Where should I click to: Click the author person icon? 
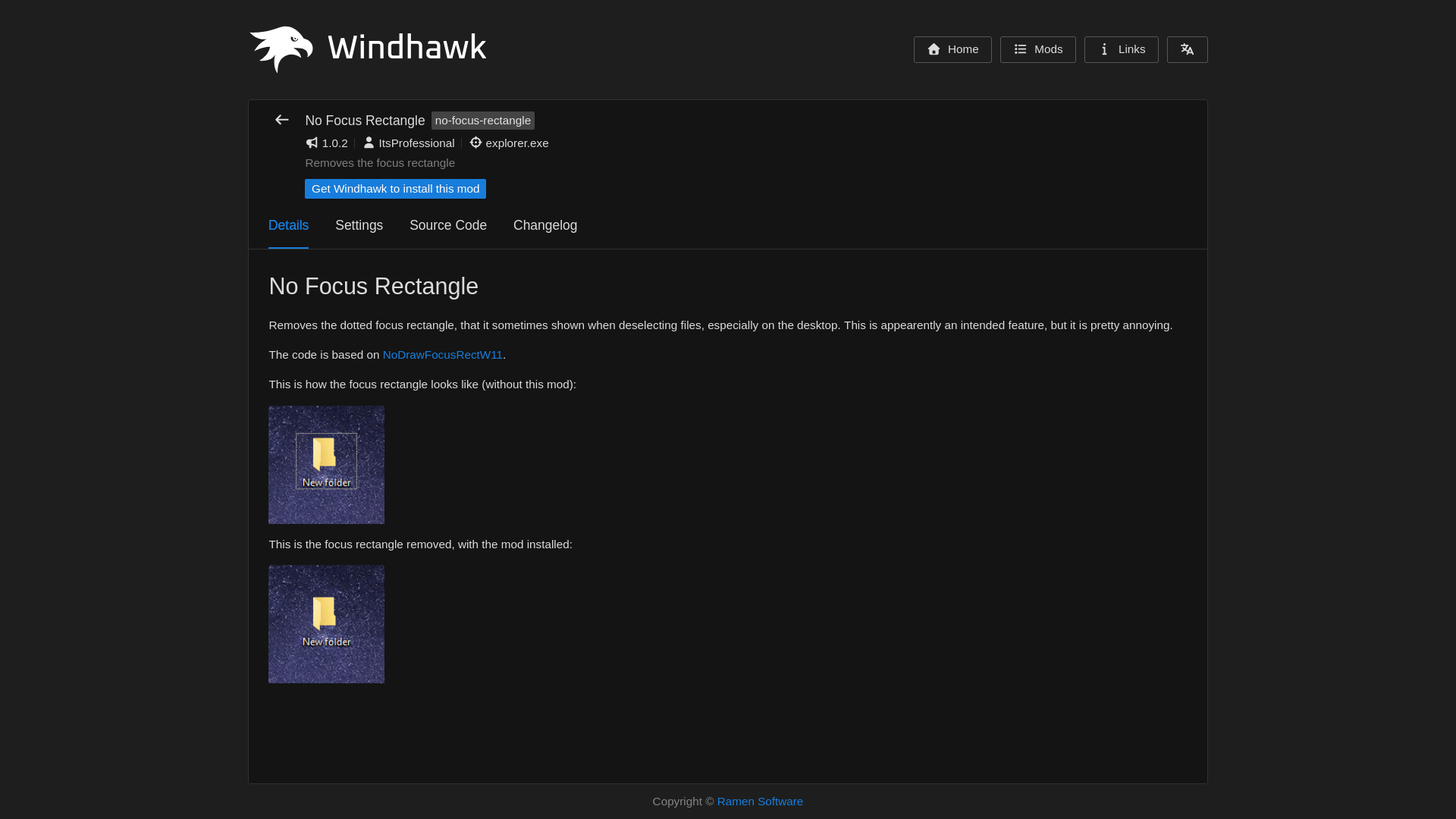[369, 143]
